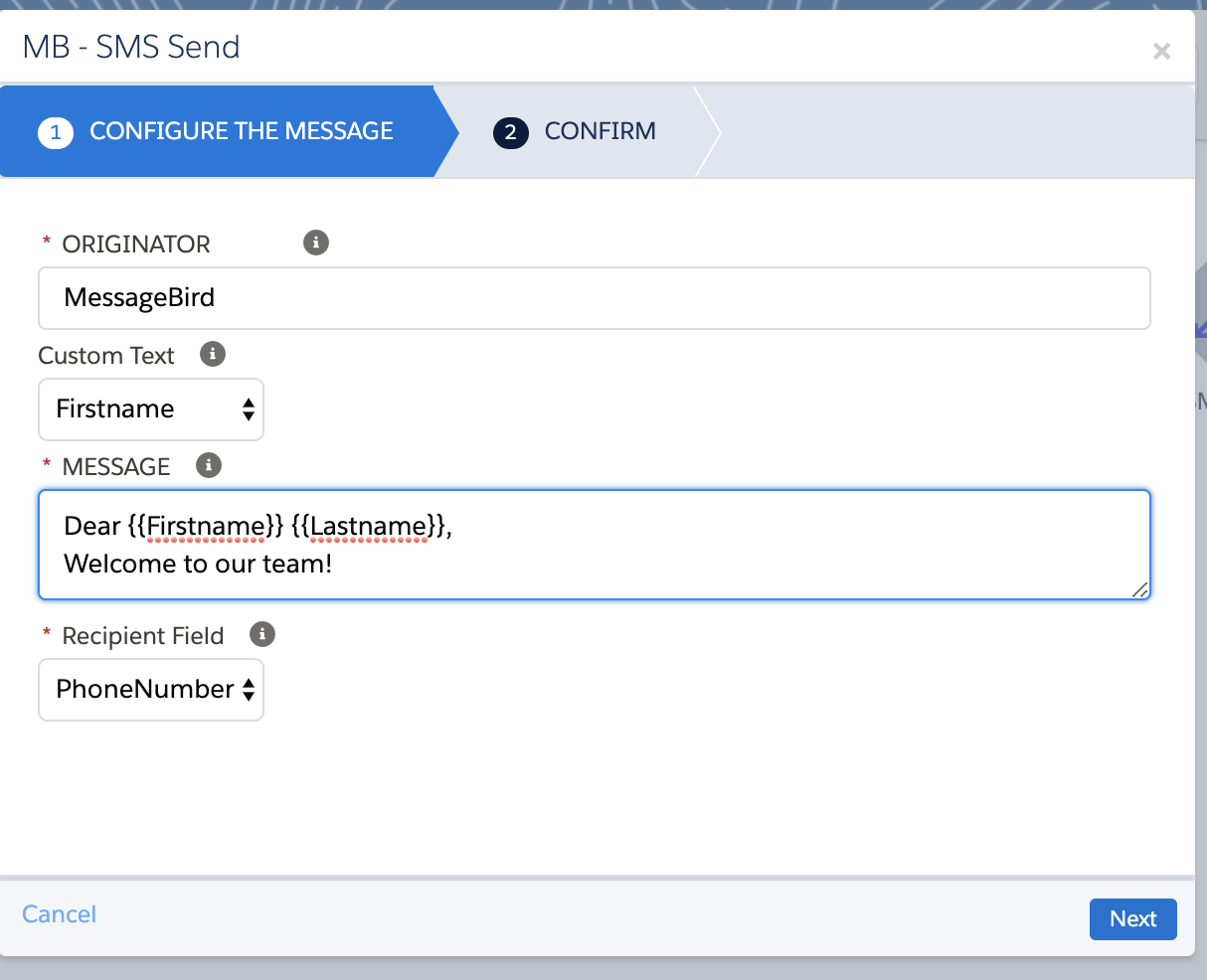Click the MB - SMS Send title
Viewport: 1207px width, 980px height.
point(131,47)
